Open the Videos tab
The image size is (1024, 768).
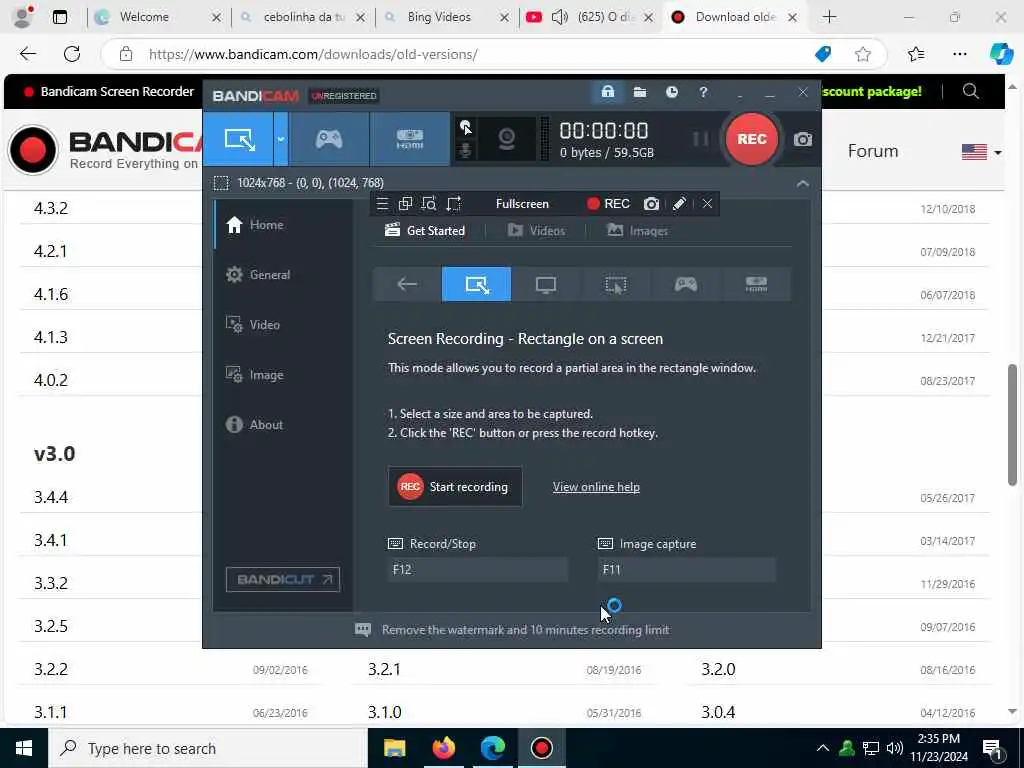click(x=536, y=231)
